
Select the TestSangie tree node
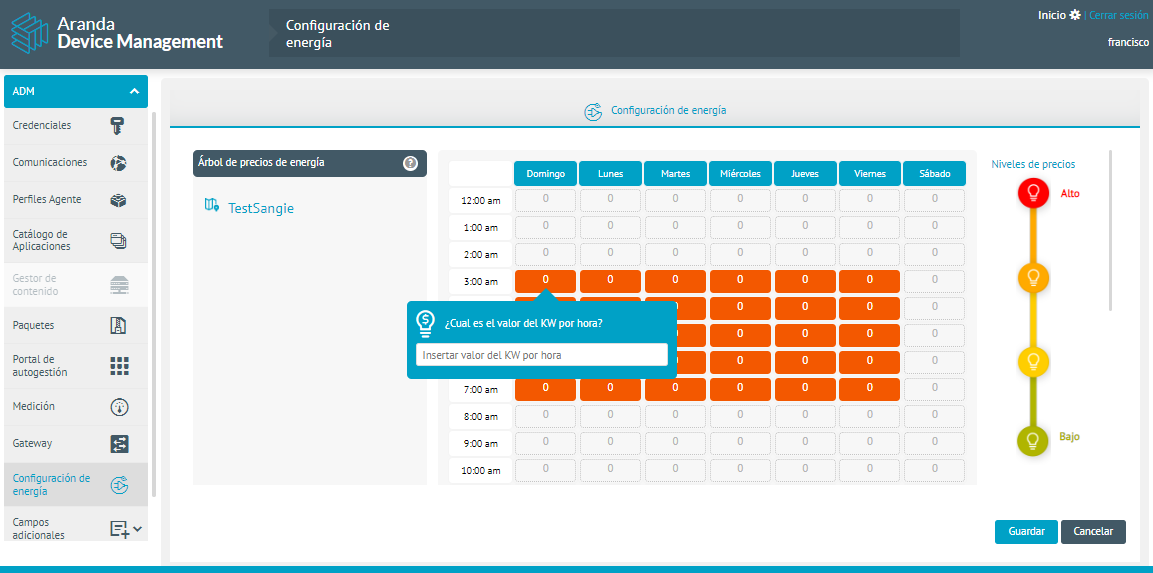[261, 208]
